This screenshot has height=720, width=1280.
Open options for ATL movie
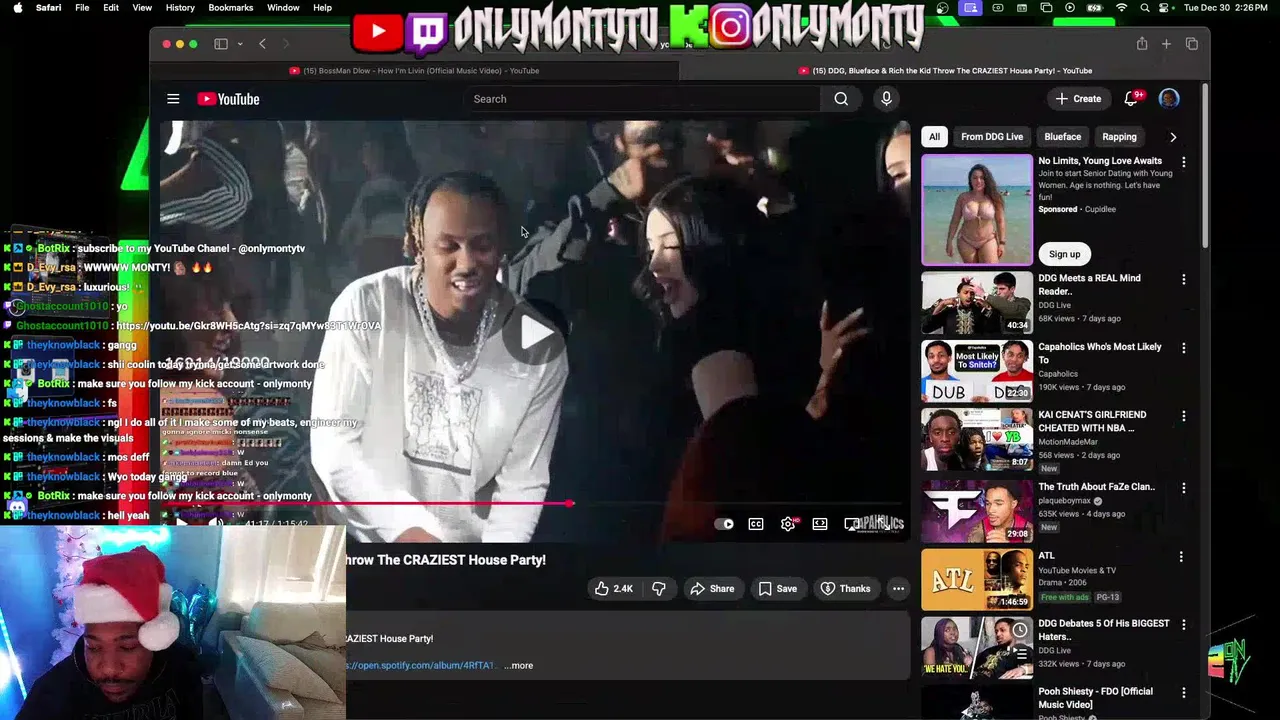coord(1181,556)
